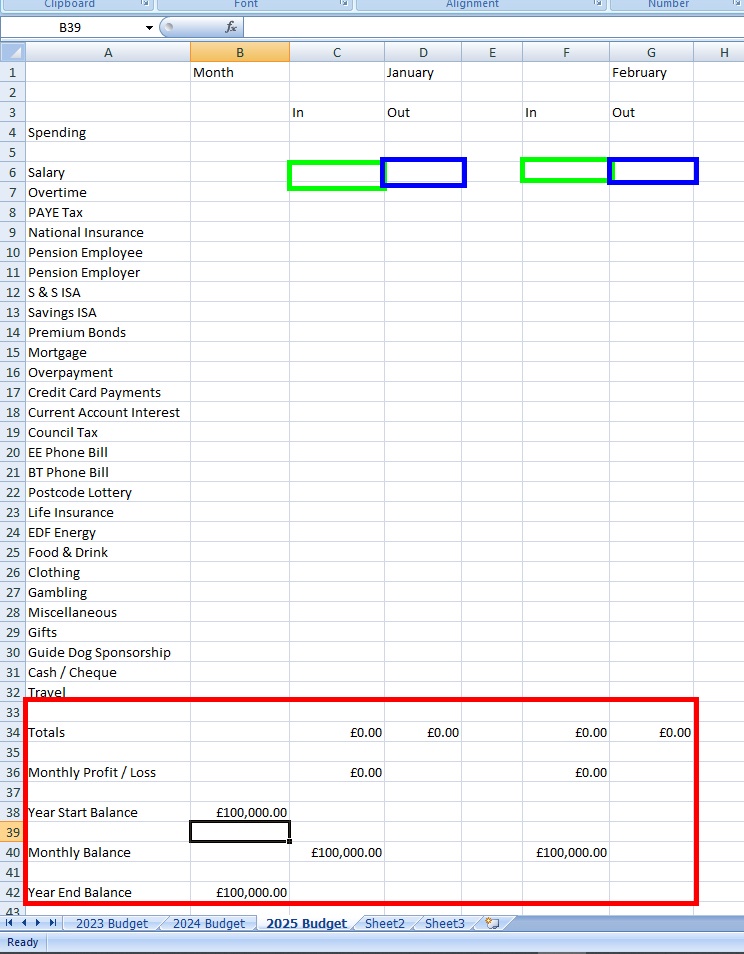
Task: Open the Clipboard dialog launcher
Action: [146, 4]
